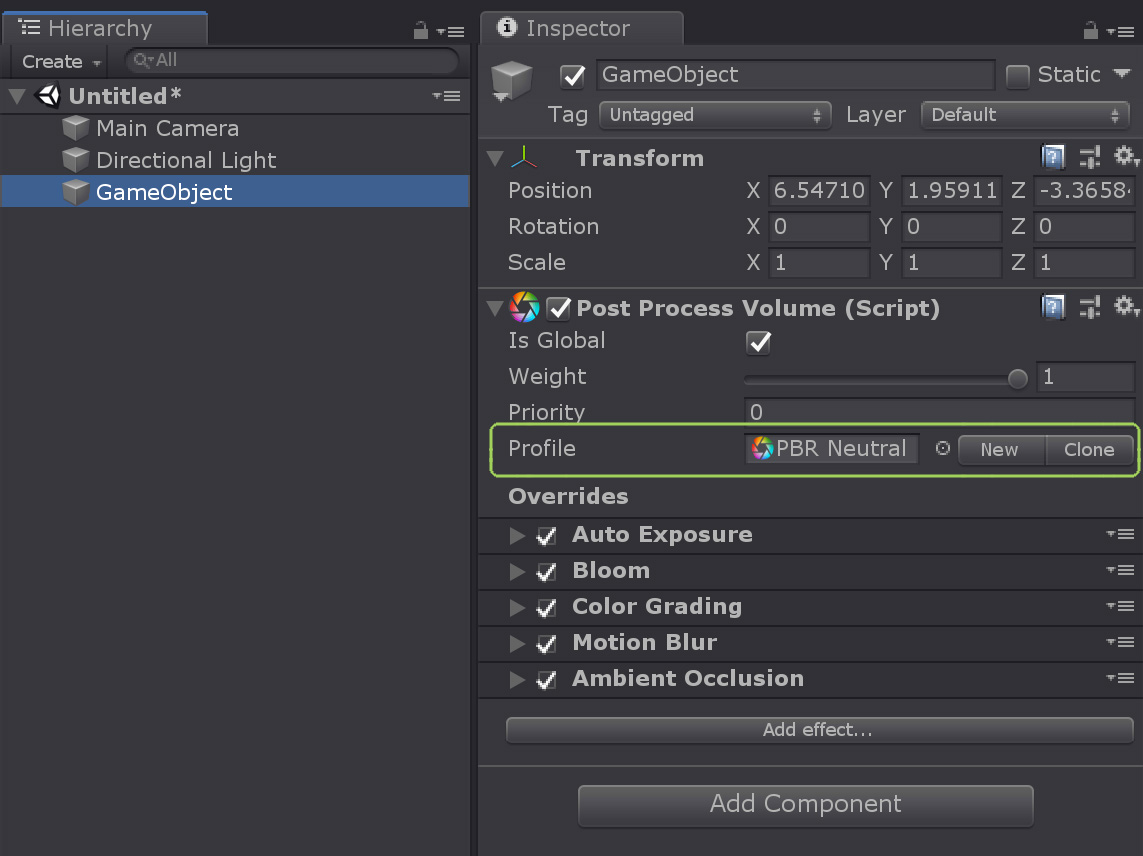Image resolution: width=1143 pixels, height=856 pixels.
Task: Expand the Color Grading override
Action: 517,606
